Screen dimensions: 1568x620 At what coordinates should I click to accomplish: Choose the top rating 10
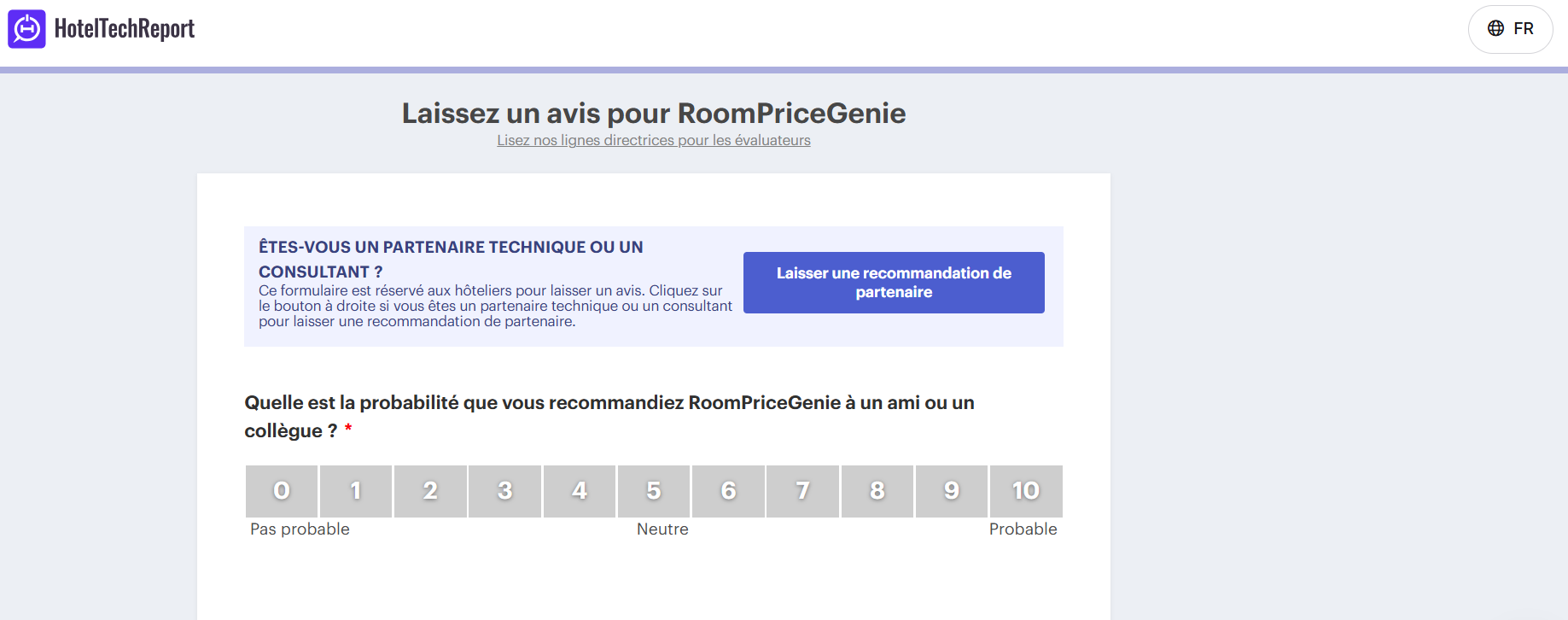point(1026,491)
